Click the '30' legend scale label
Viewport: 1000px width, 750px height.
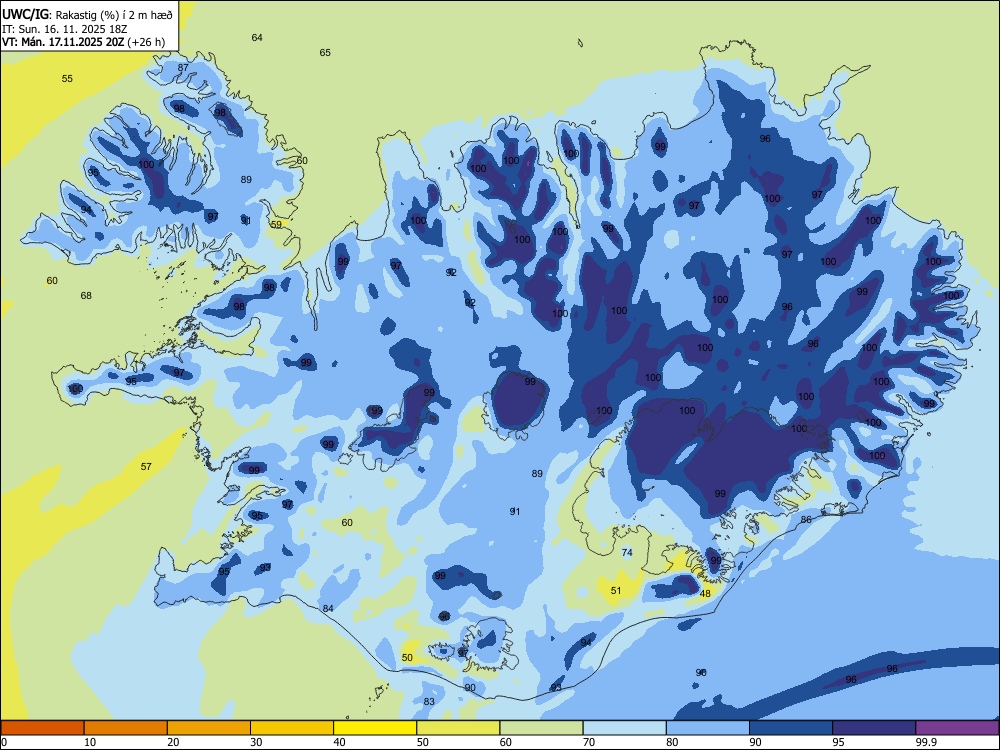(x=256, y=742)
